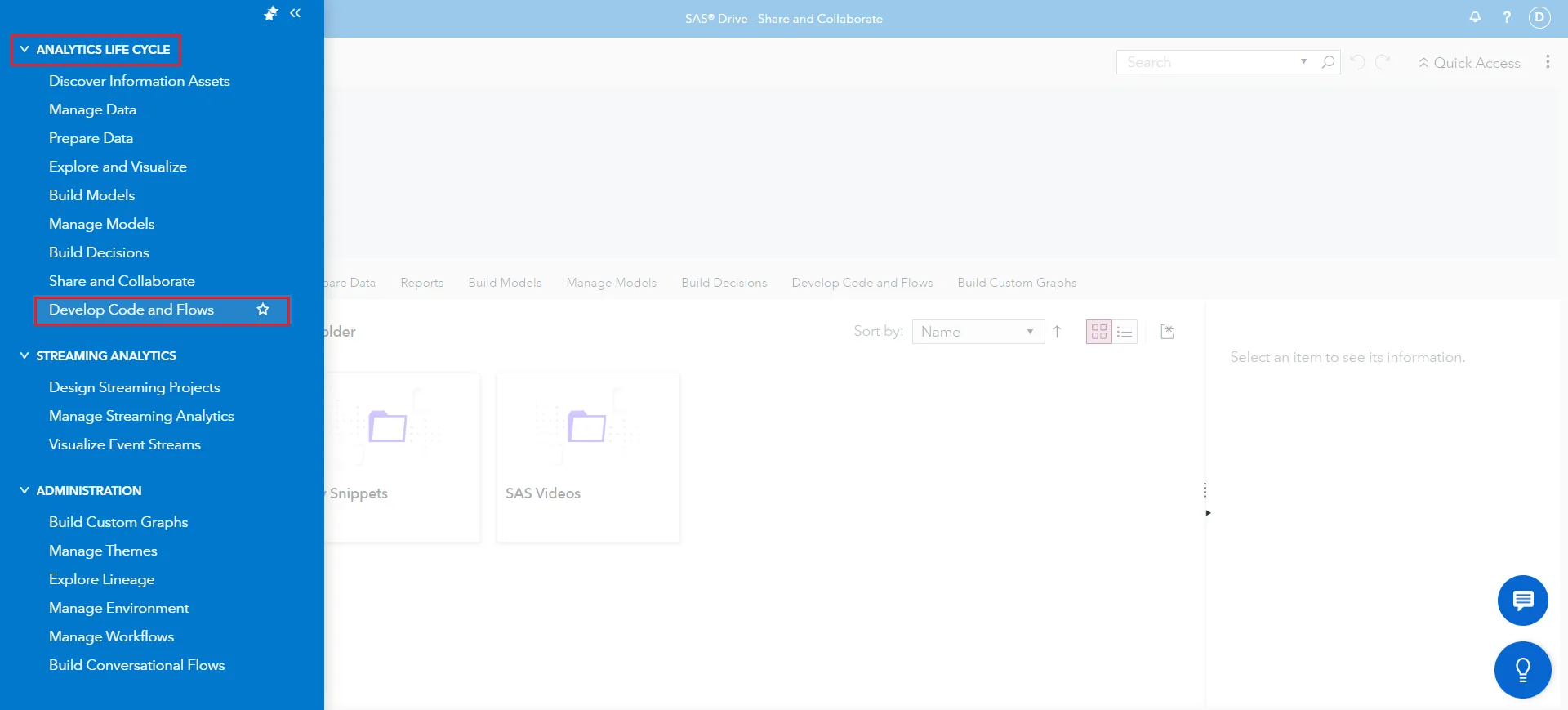Open the Build Custom Graphs tab

click(x=1017, y=283)
